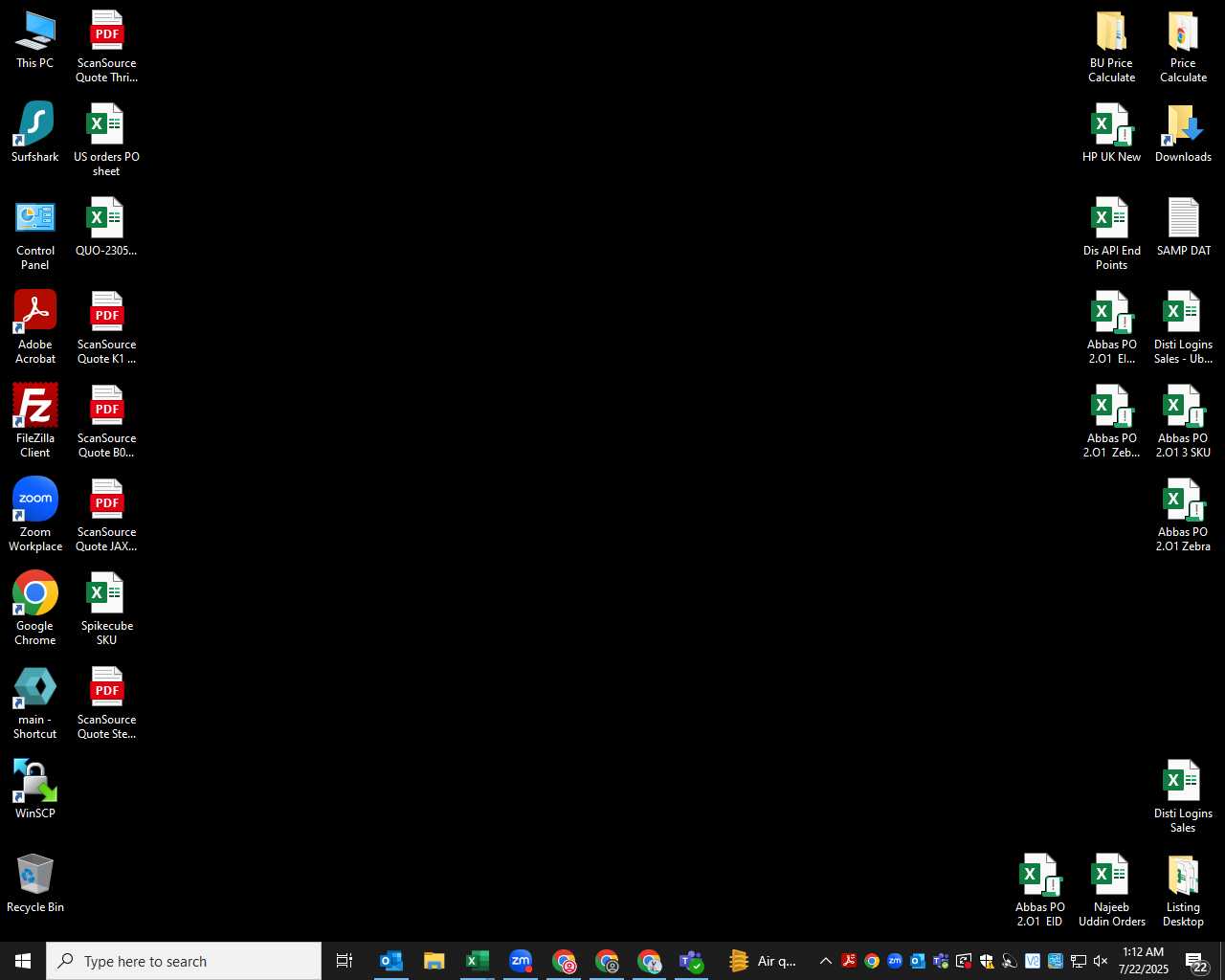This screenshot has width=1225, height=980.
Task: Click Show Desktop at the taskbar edge
Action: click(1222, 961)
